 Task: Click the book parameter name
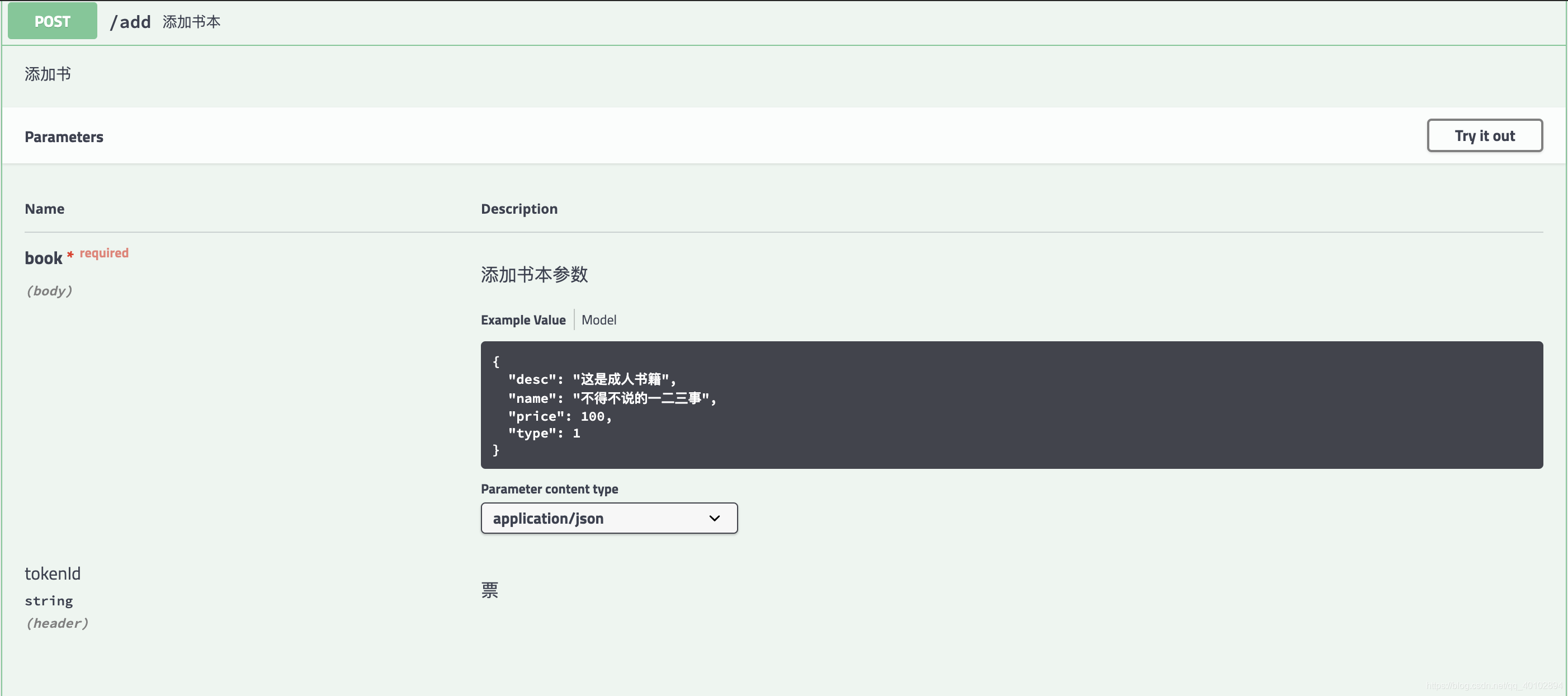coord(43,257)
